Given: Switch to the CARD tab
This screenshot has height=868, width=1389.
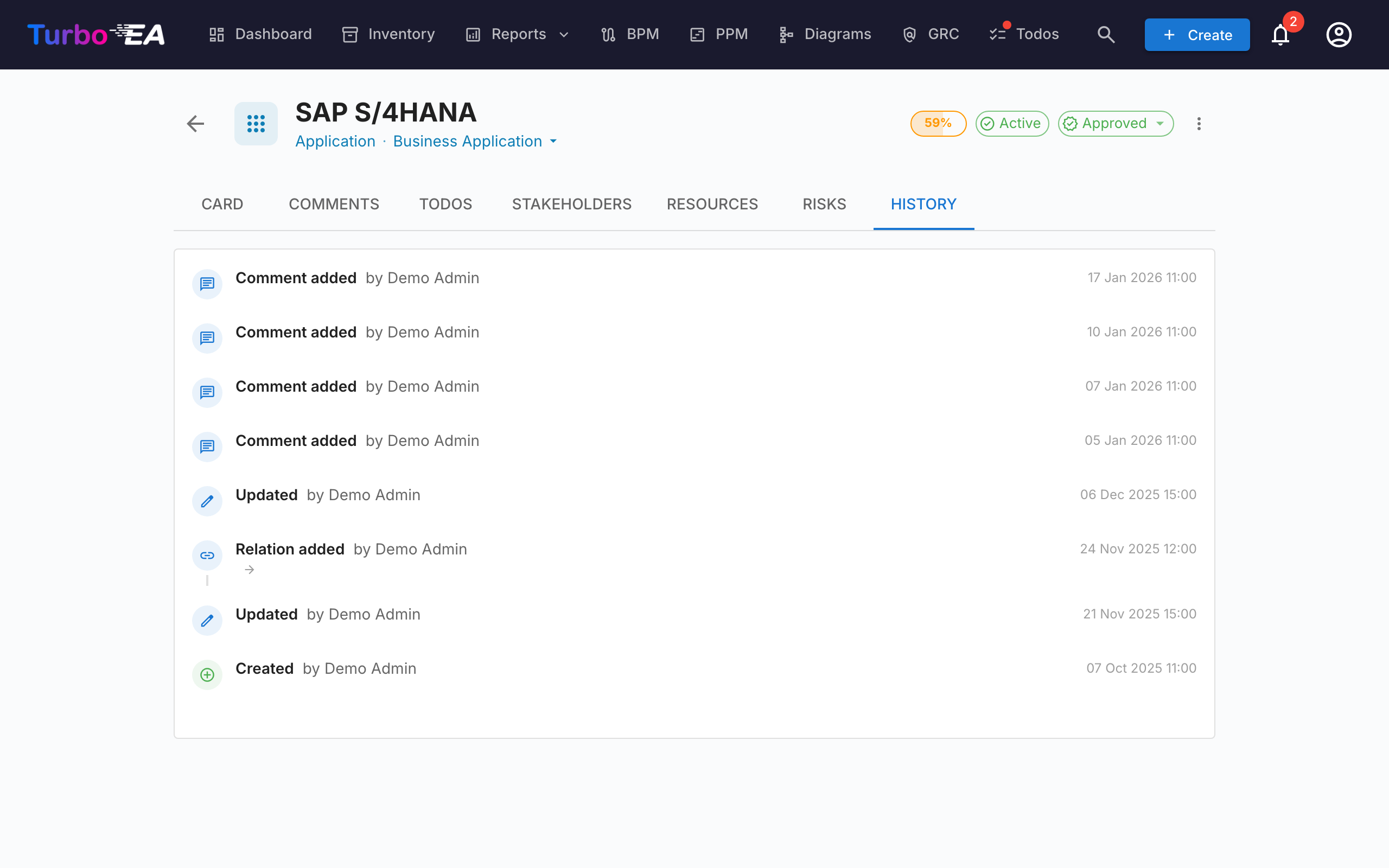Looking at the screenshot, I should [x=222, y=205].
